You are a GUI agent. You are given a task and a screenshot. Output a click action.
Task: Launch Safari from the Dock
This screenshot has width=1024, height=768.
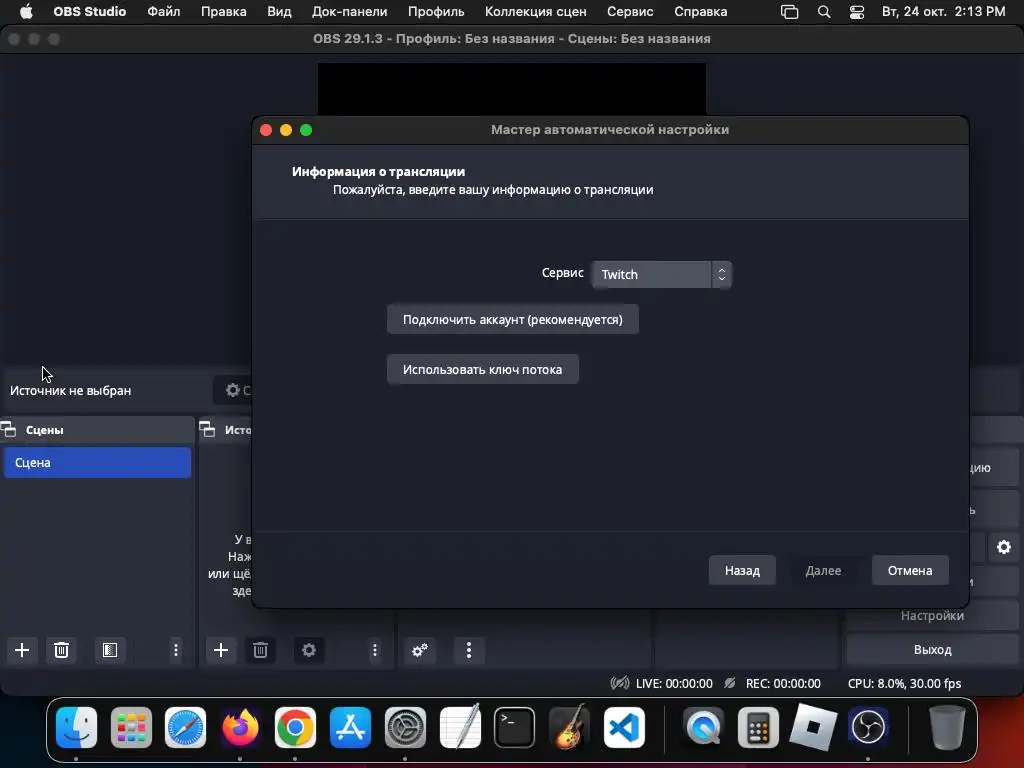[185, 727]
